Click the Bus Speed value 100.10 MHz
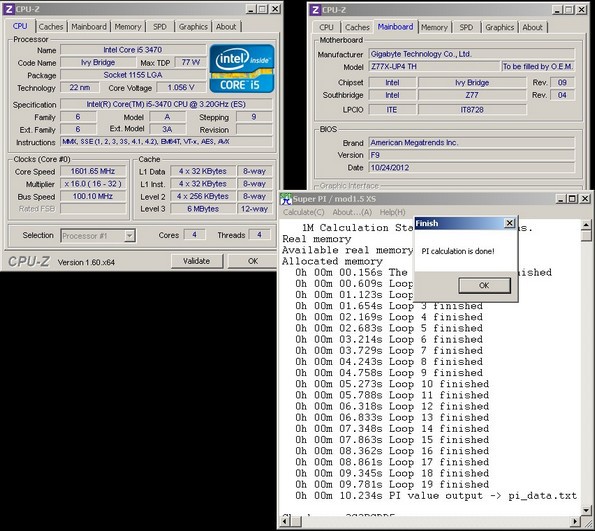The image size is (595, 531). [93, 196]
